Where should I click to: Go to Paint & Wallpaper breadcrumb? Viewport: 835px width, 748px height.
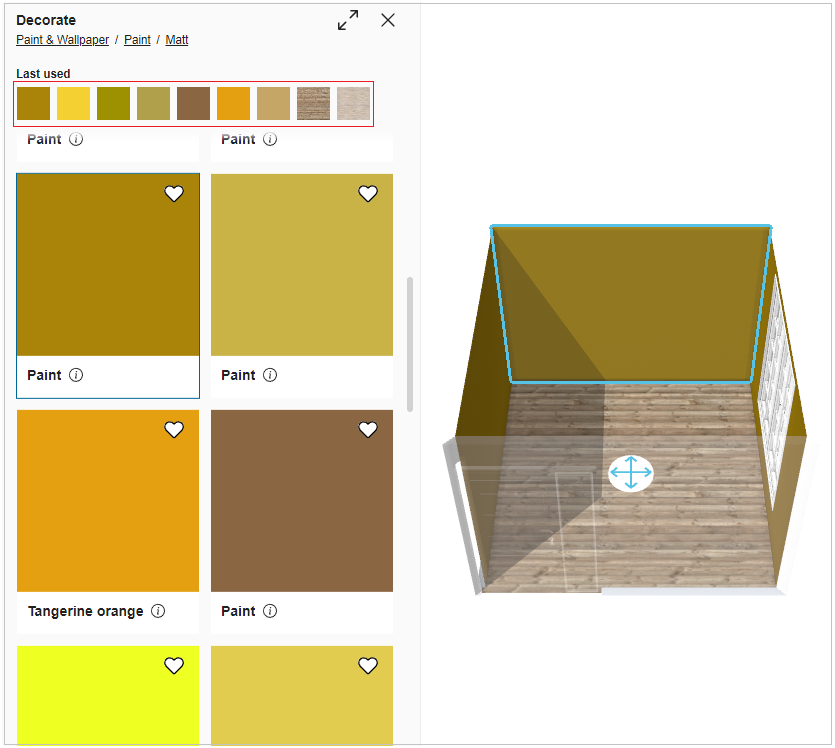click(x=62, y=40)
